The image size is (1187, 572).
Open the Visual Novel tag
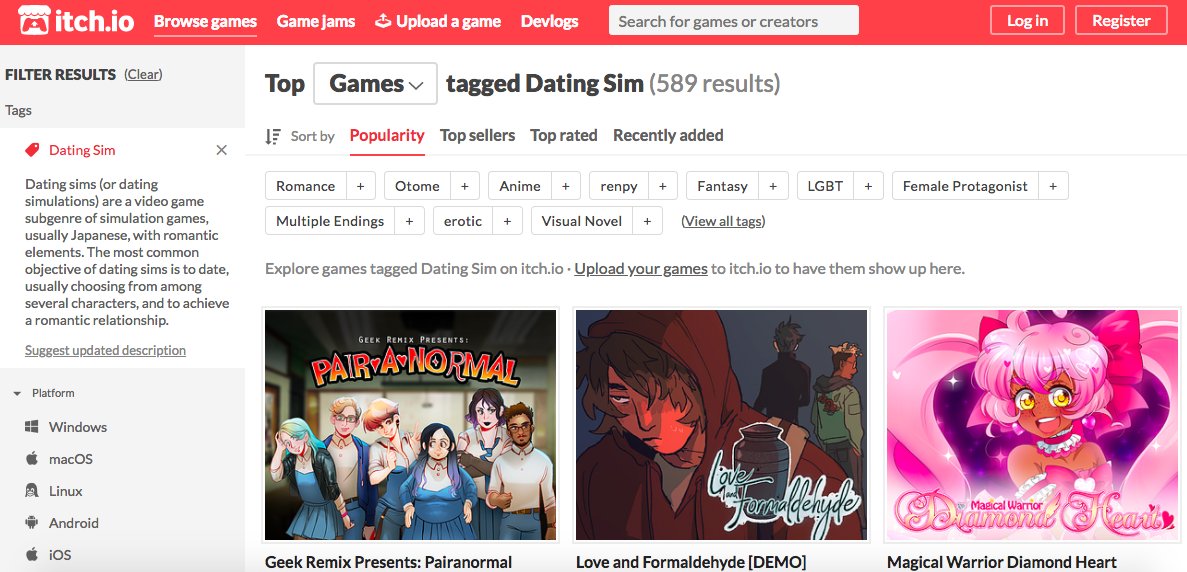tap(582, 221)
